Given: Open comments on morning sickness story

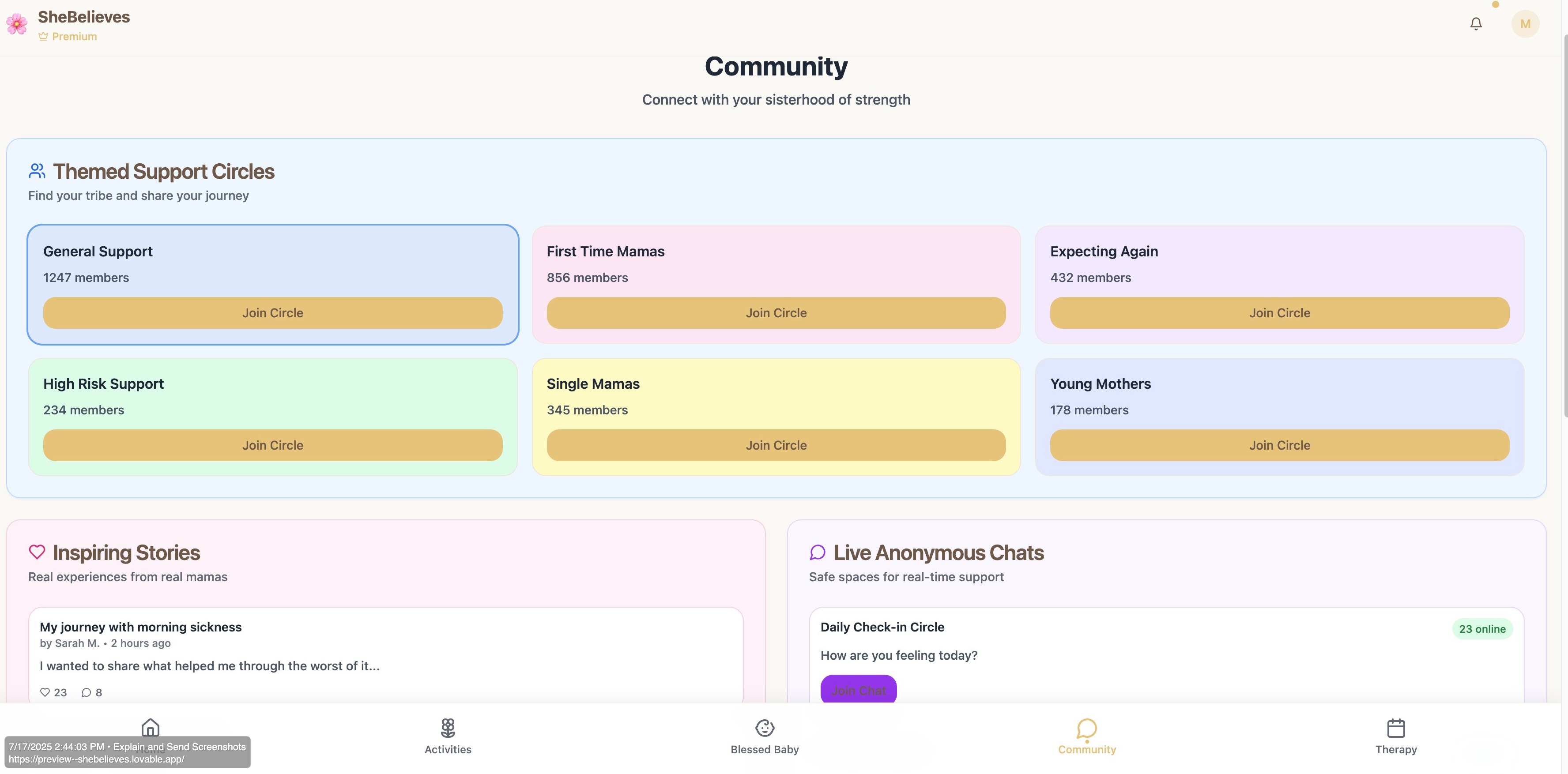Looking at the screenshot, I should pyautogui.click(x=87, y=692).
